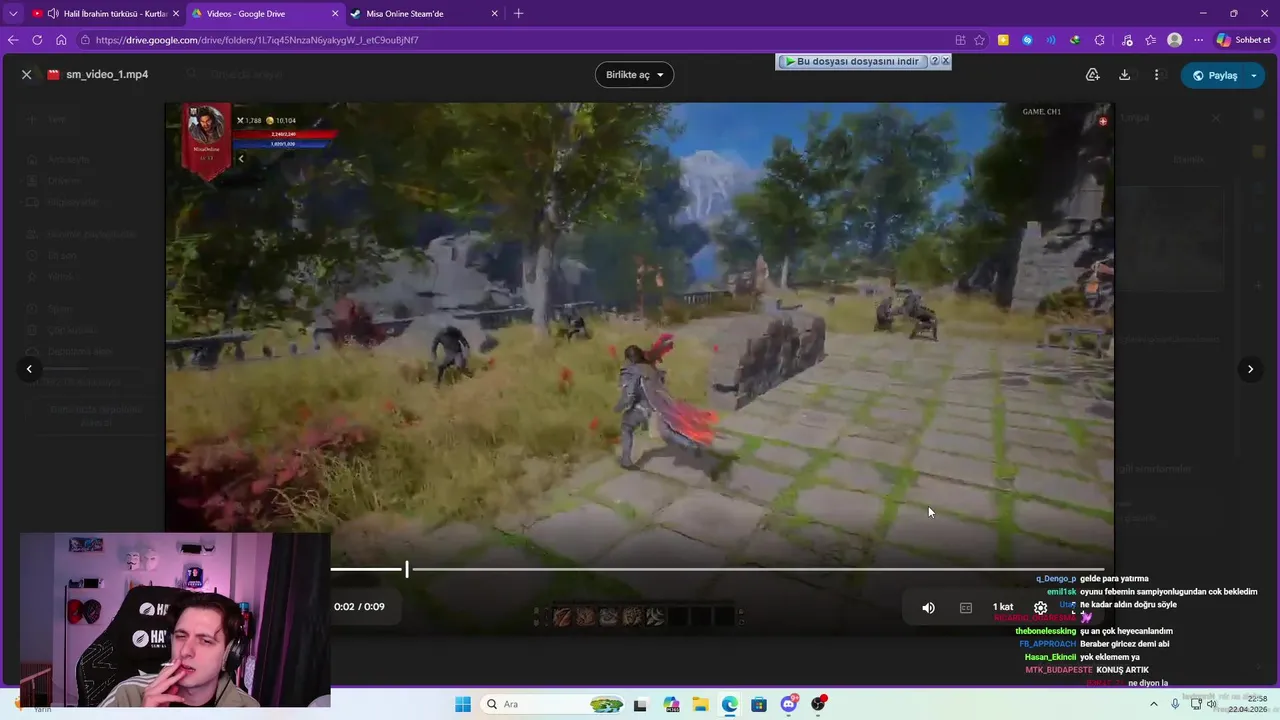Viewport: 1280px width, 720px height.
Task: Select the Videos - Google Drive tab
Action: tap(266, 14)
